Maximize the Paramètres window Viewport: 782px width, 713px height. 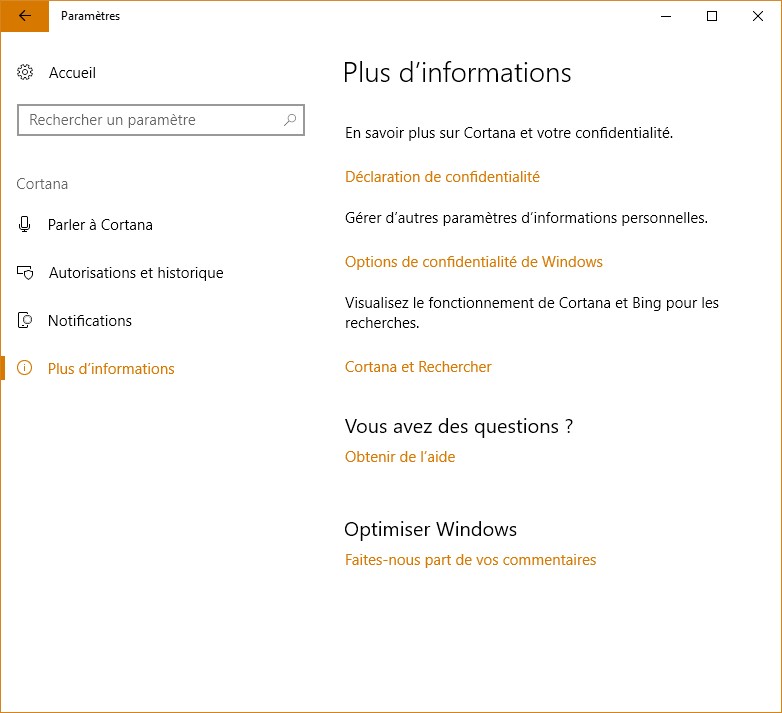click(x=712, y=16)
